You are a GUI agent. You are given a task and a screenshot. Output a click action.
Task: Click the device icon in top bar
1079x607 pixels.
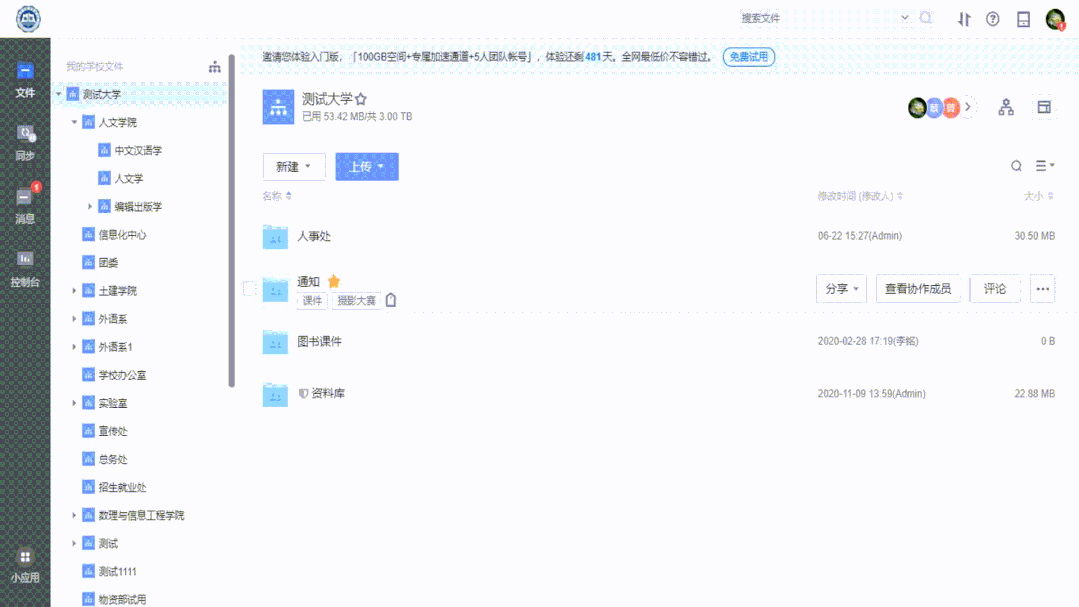1023,19
